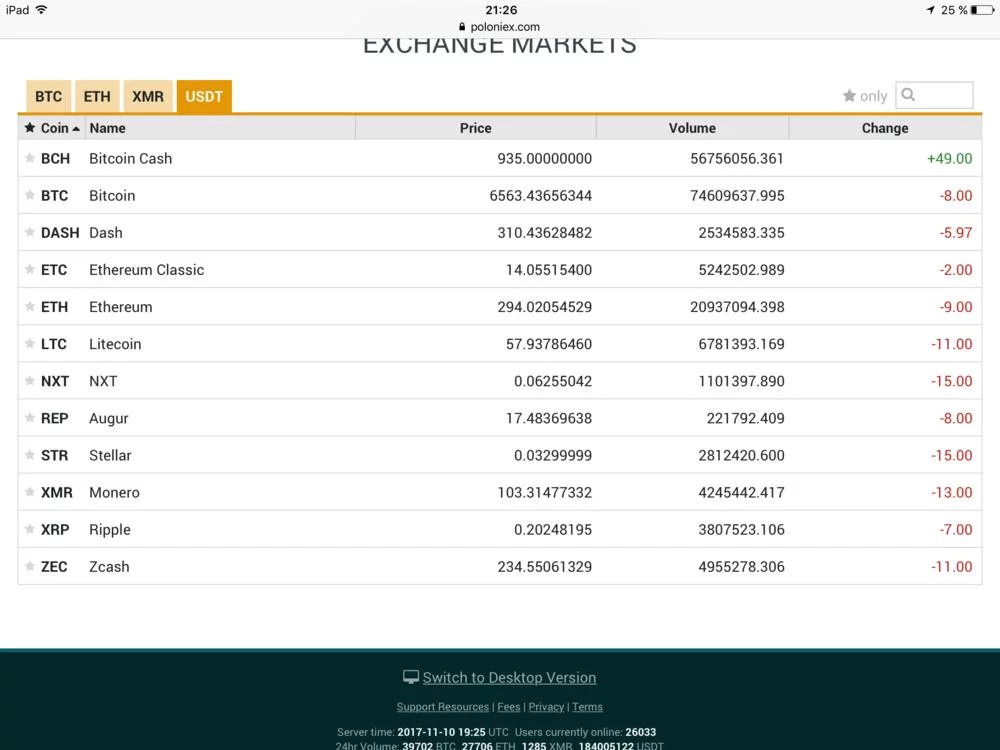Switch to the BTC markets tab
The width and height of the screenshot is (1000, 750).
(x=48, y=96)
